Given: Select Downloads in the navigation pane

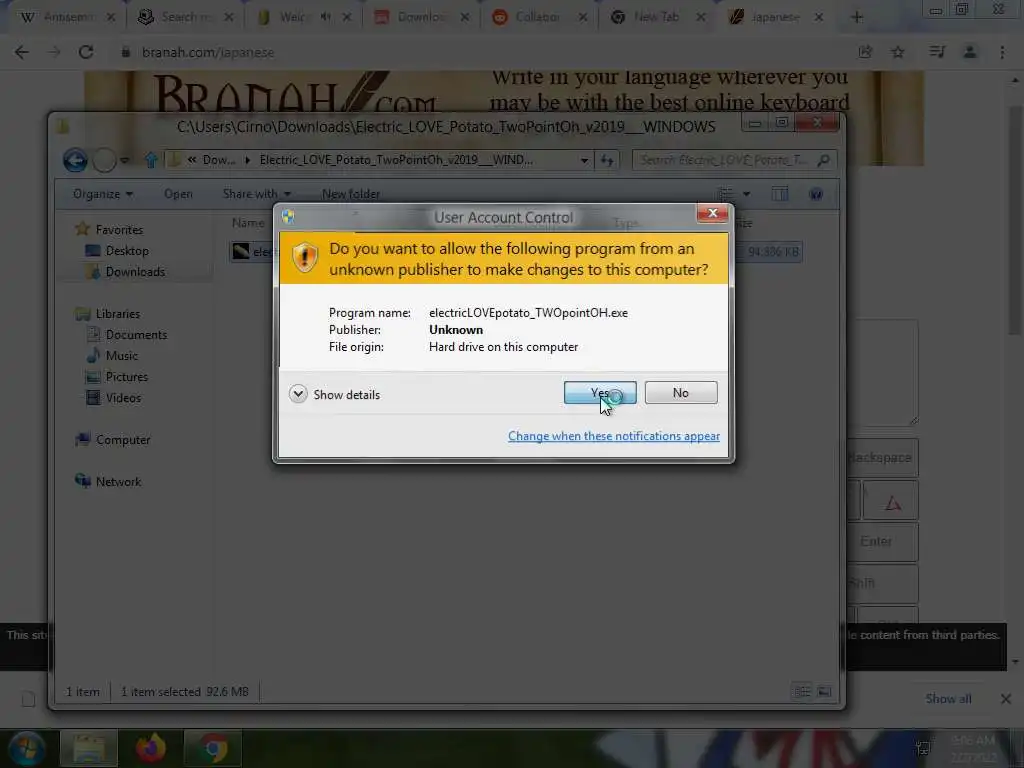Looking at the screenshot, I should click(135, 272).
